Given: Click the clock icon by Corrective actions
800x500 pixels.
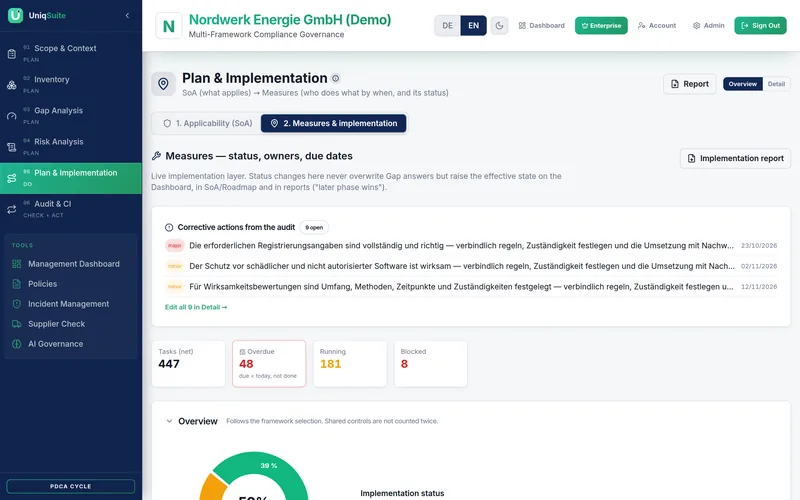Looking at the screenshot, I should point(169,228).
